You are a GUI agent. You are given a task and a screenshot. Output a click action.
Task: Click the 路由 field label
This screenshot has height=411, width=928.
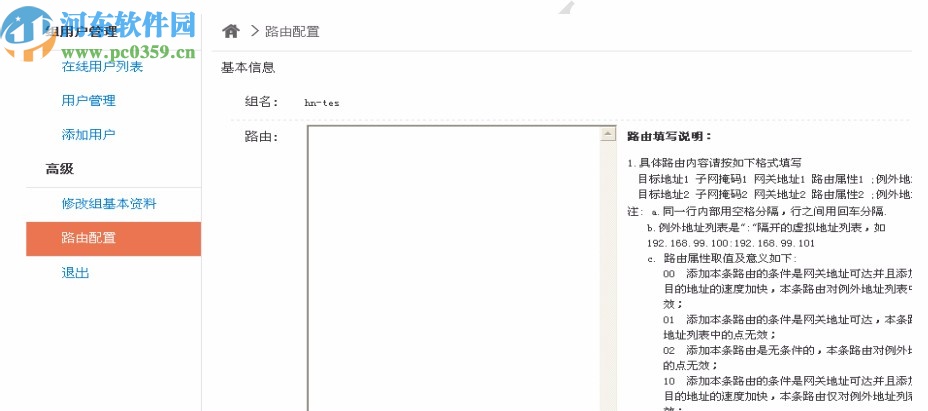[262, 137]
